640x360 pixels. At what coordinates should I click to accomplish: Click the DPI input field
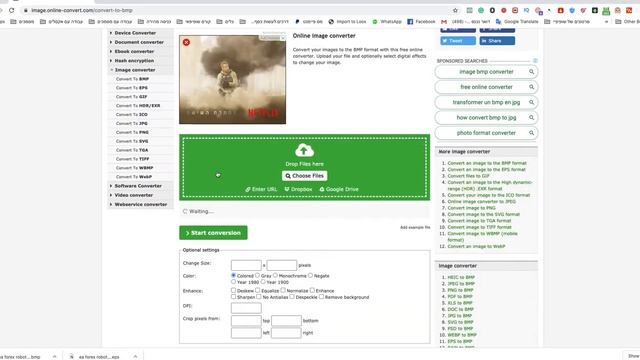246,308
